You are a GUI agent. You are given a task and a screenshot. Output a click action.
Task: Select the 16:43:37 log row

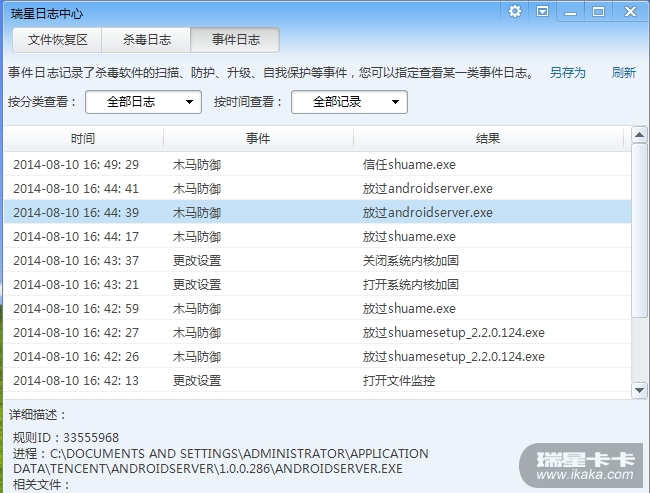click(x=318, y=261)
